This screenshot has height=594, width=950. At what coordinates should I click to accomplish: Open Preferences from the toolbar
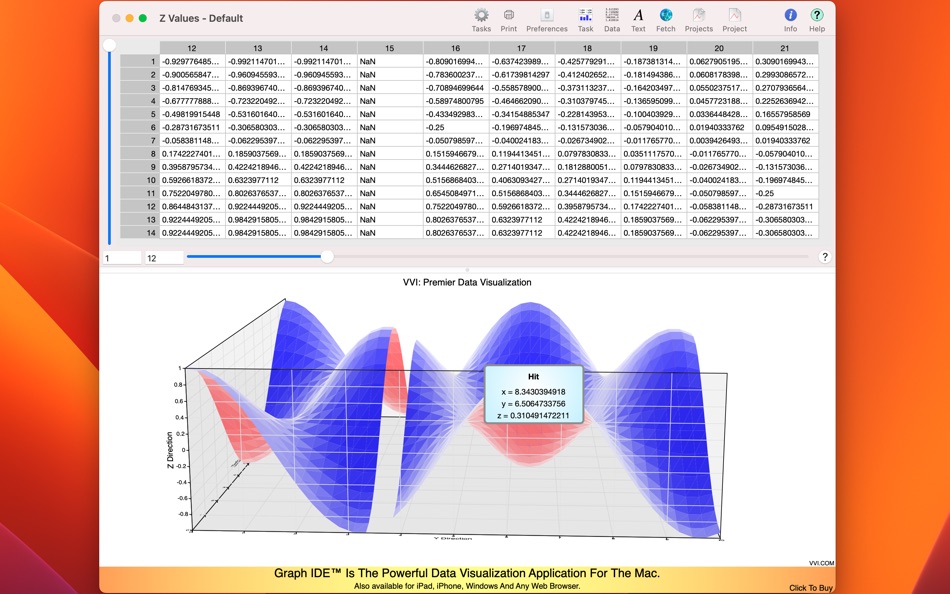(546, 16)
